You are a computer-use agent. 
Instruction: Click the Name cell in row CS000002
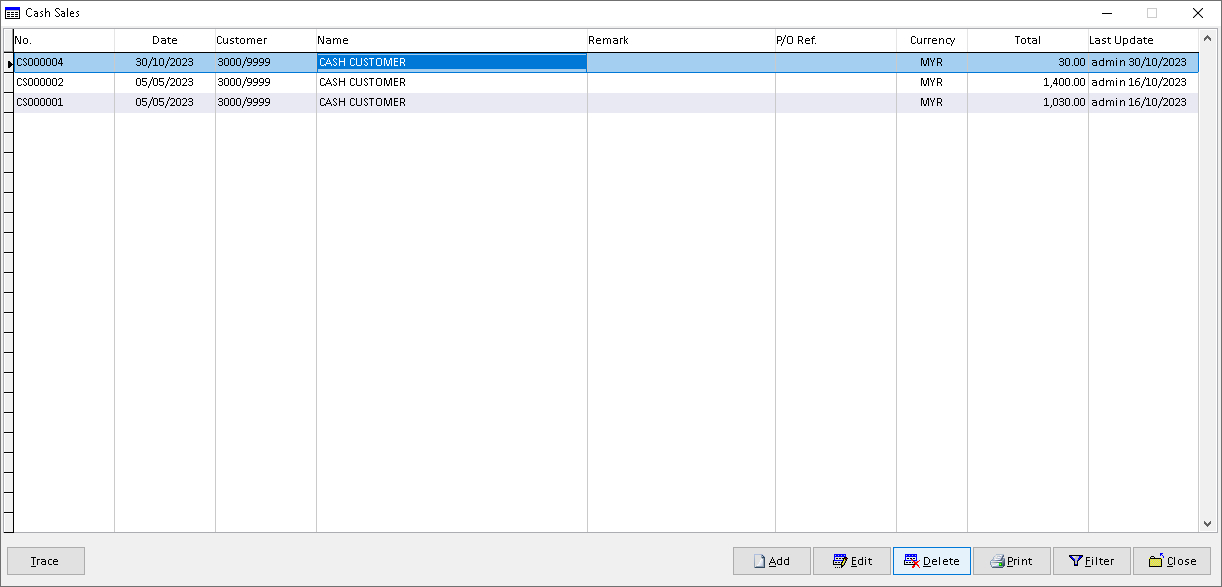click(452, 82)
